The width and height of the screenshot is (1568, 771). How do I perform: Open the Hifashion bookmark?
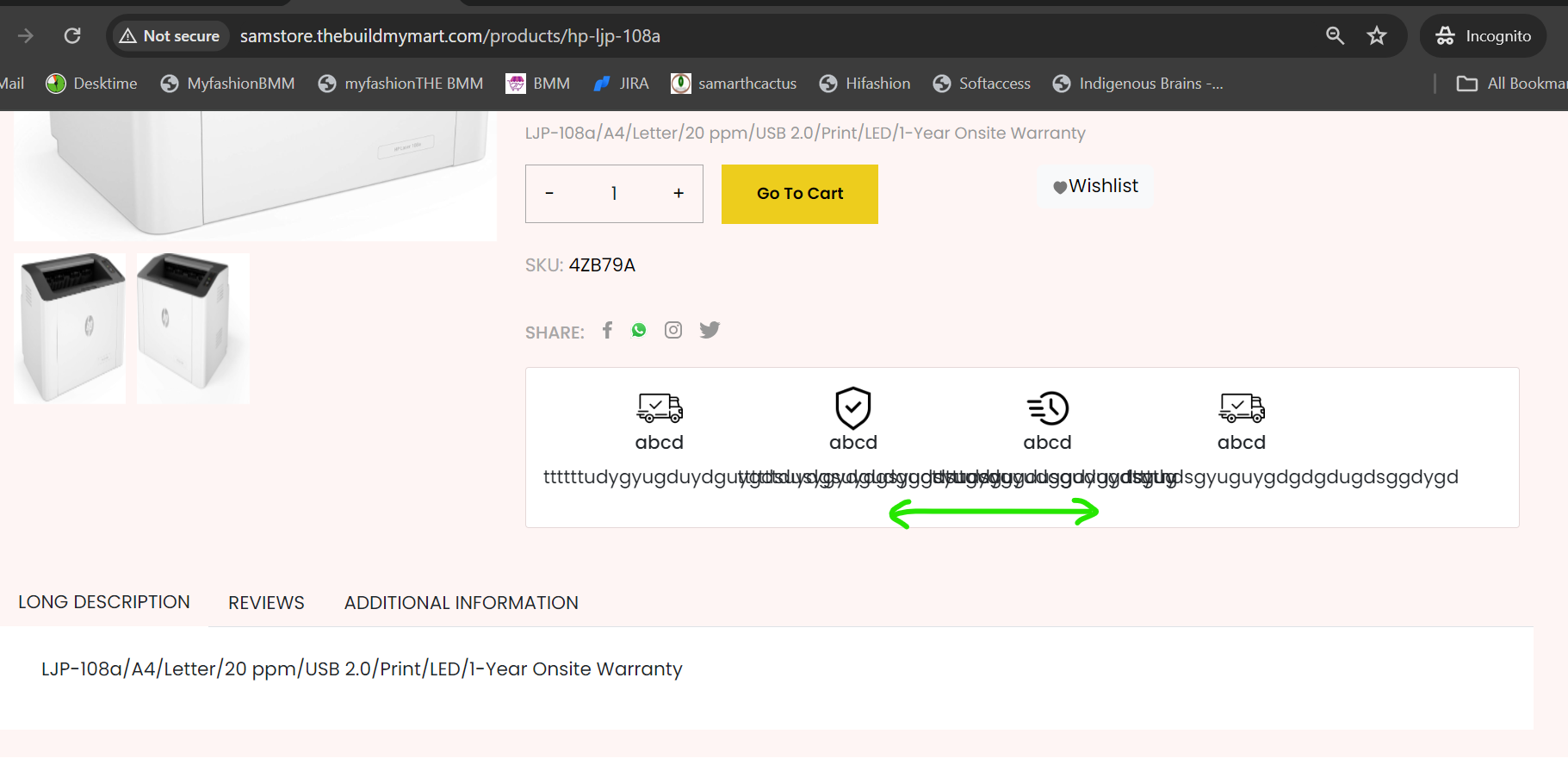(865, 84)
